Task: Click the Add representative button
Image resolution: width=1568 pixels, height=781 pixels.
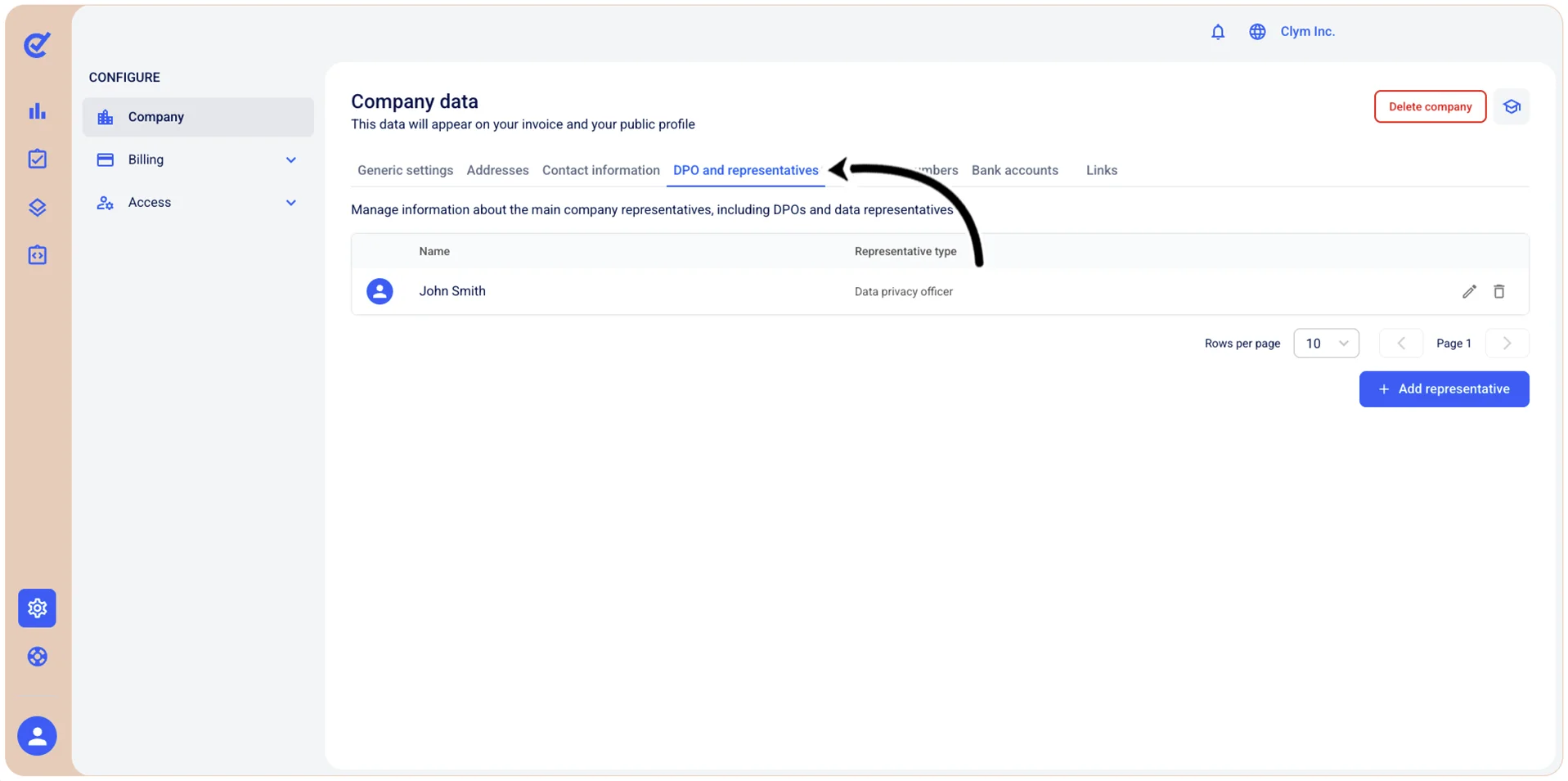Action: 1444,389
